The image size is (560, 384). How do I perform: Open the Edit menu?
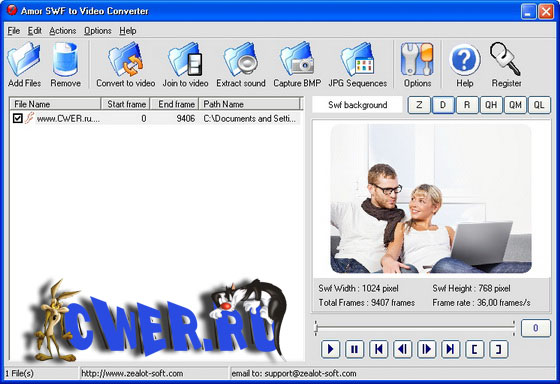point(35,31)
